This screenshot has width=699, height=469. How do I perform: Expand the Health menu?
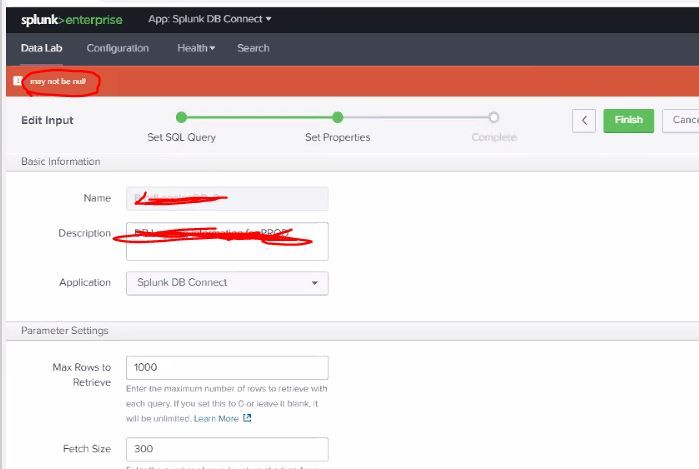click(x=196, y=48)
